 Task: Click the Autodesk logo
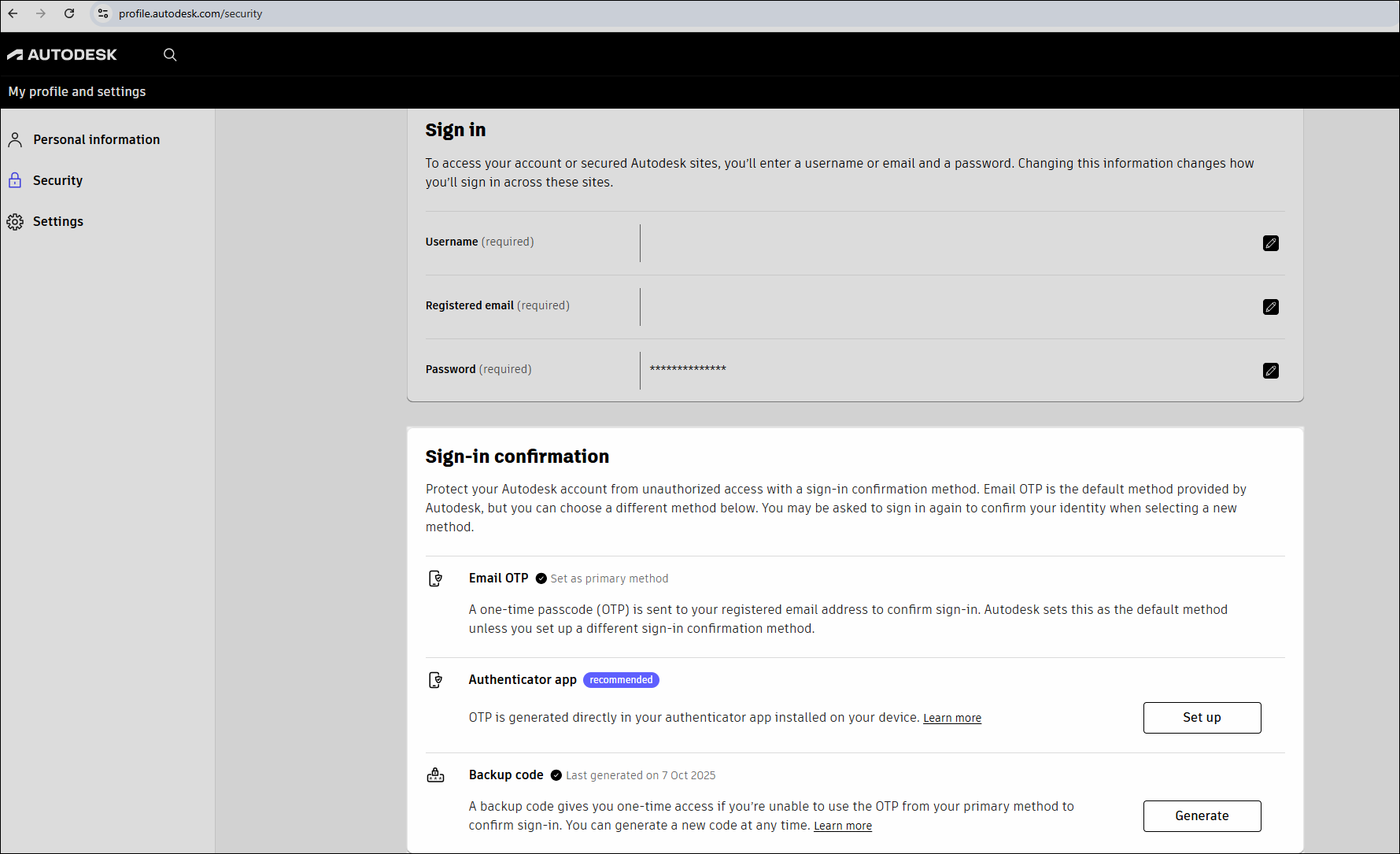(62, 54)
